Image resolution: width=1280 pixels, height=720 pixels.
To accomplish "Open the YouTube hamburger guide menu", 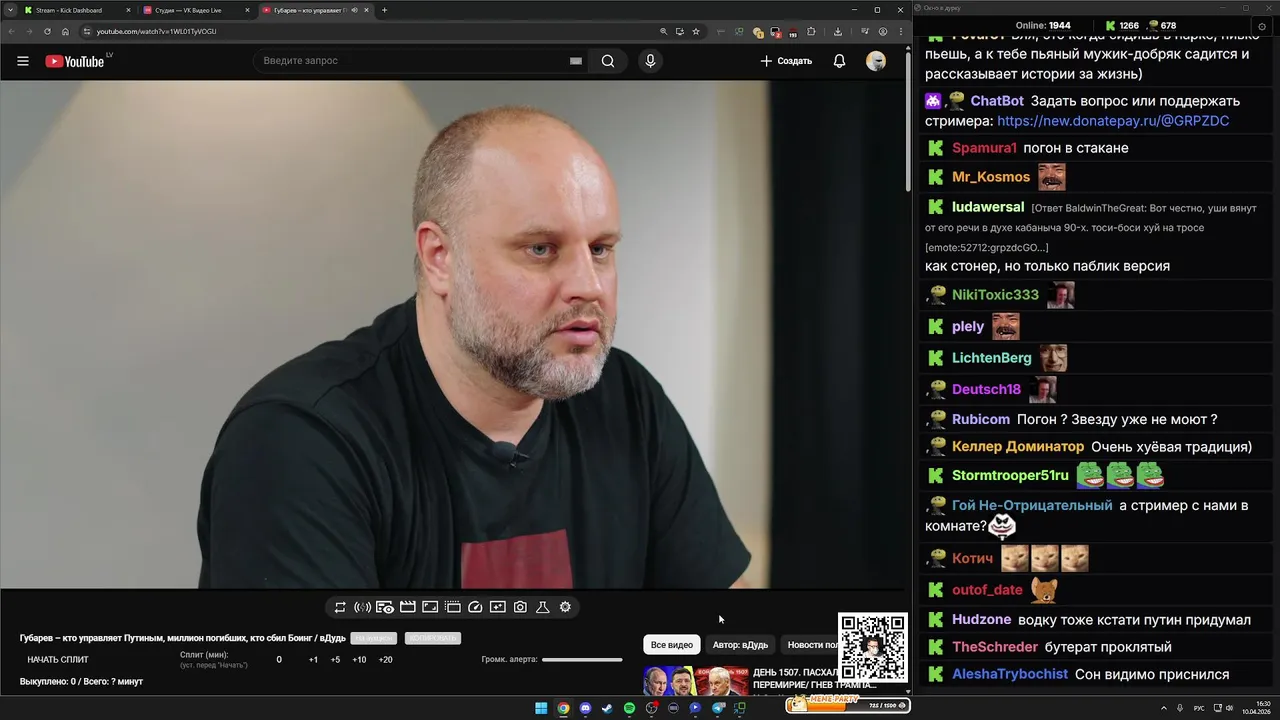I will click(22, 61).
